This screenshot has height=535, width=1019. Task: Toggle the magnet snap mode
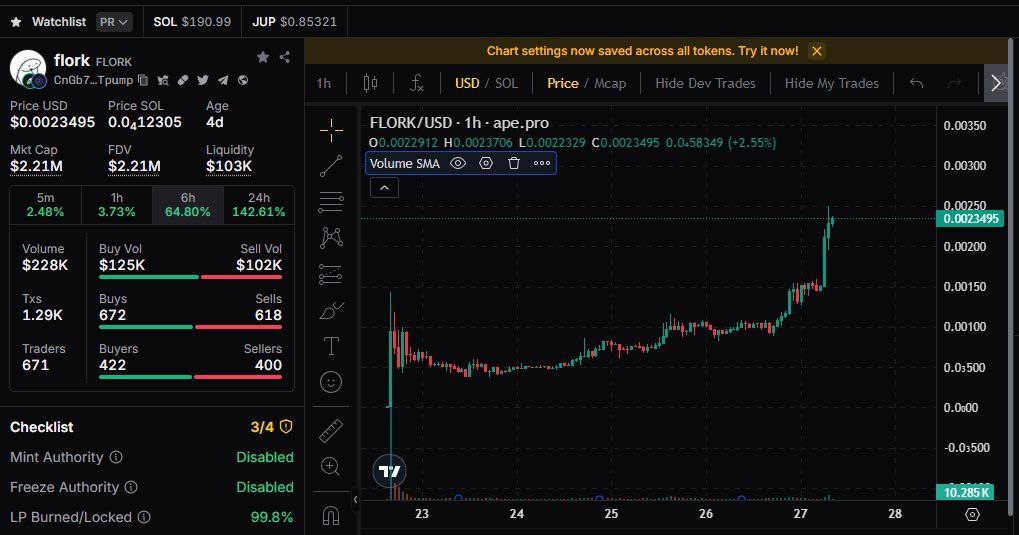(331, 515)
